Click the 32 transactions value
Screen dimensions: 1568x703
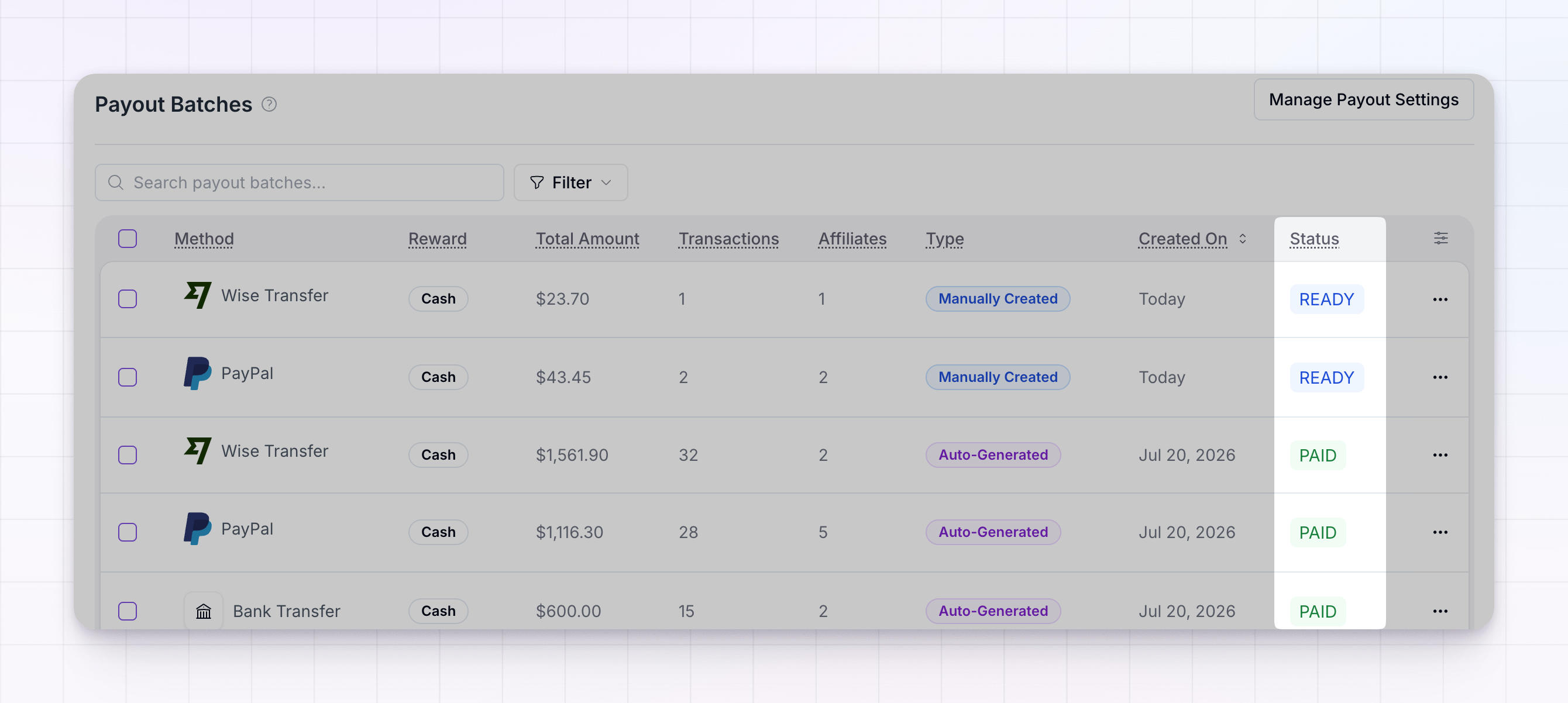(689, 454)
